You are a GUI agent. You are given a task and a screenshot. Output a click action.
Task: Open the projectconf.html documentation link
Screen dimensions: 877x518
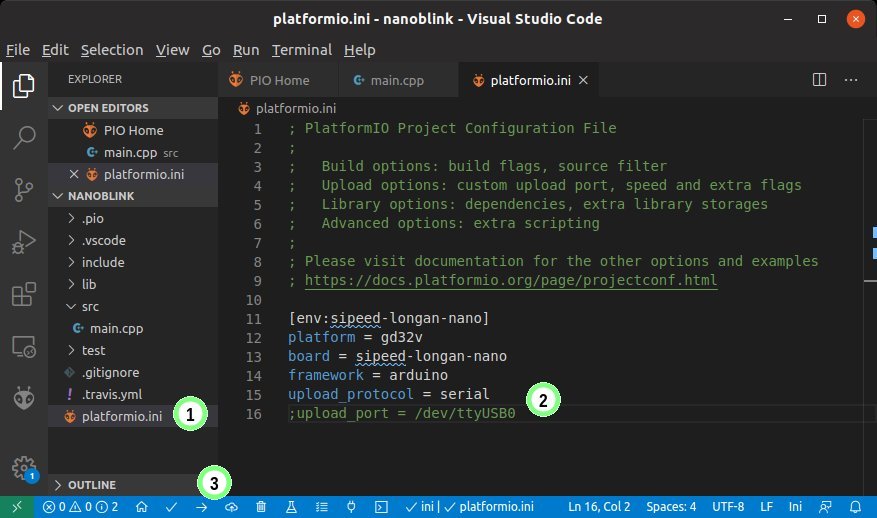click(x=511, y=280)
